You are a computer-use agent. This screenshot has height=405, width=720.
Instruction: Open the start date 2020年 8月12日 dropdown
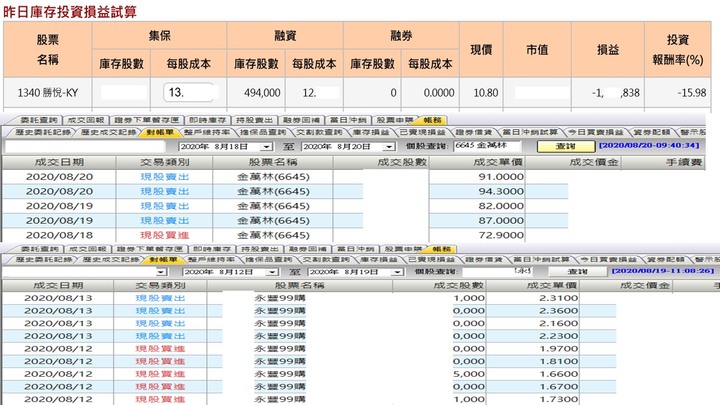coord(272,272)
